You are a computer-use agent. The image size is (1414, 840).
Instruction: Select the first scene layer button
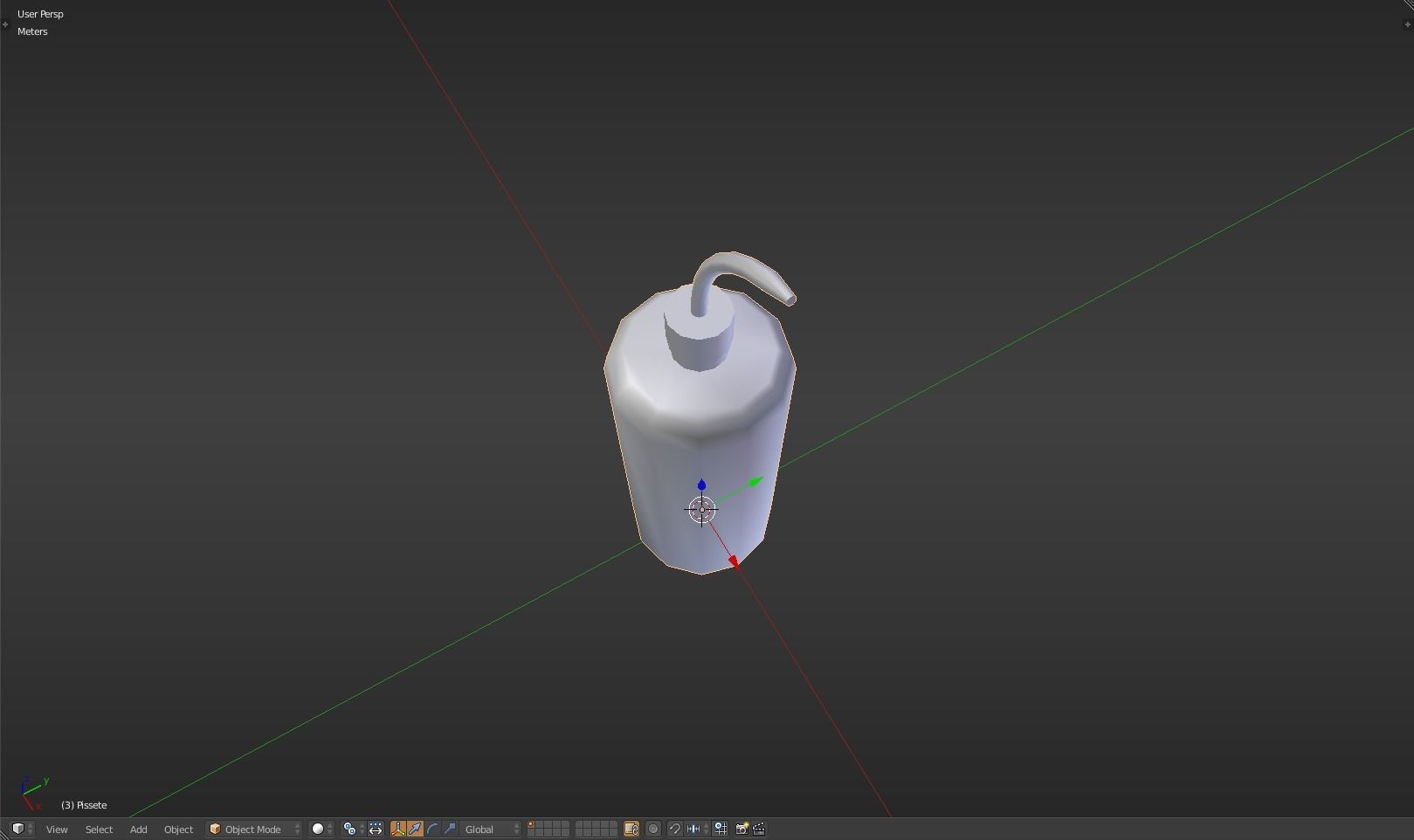pos(532,825)
